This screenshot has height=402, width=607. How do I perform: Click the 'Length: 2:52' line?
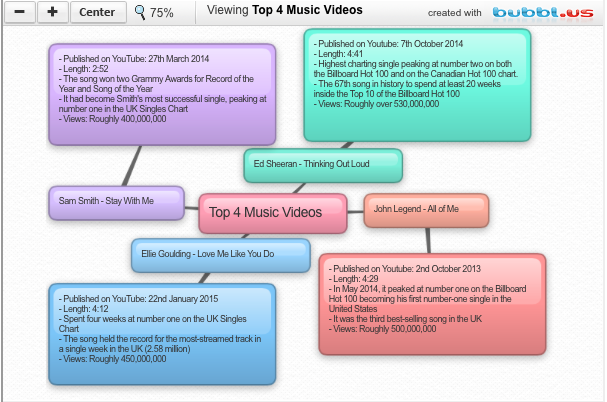(83, 69)
